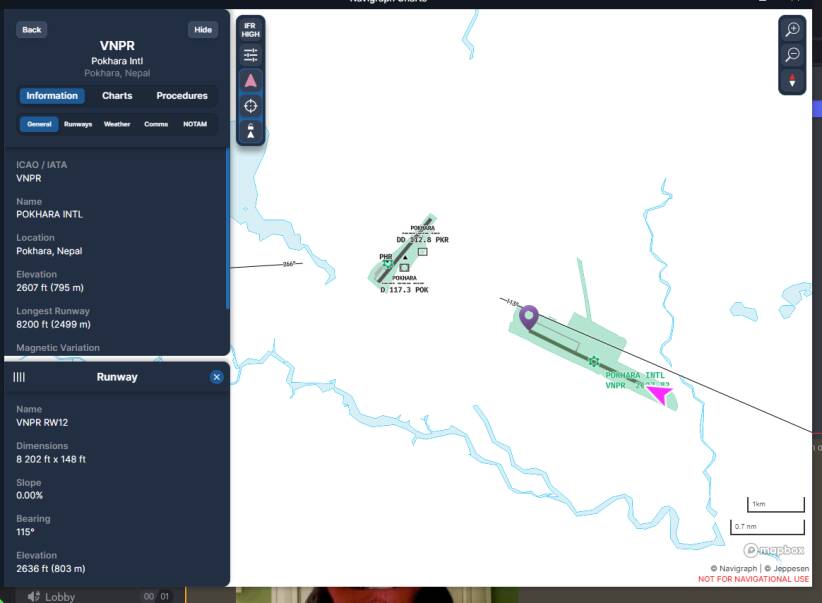Click the Runway panel drag handle bars
Image resolution: width=822 pixels, height=603 pixels.
pos(19,377)
